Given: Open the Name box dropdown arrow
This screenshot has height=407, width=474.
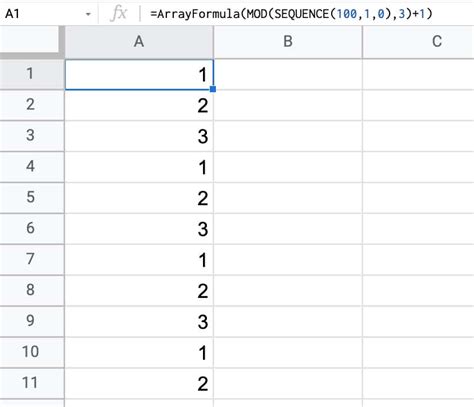Looking at the screenshot, I should pyautogui.click(x=88, y=14).
